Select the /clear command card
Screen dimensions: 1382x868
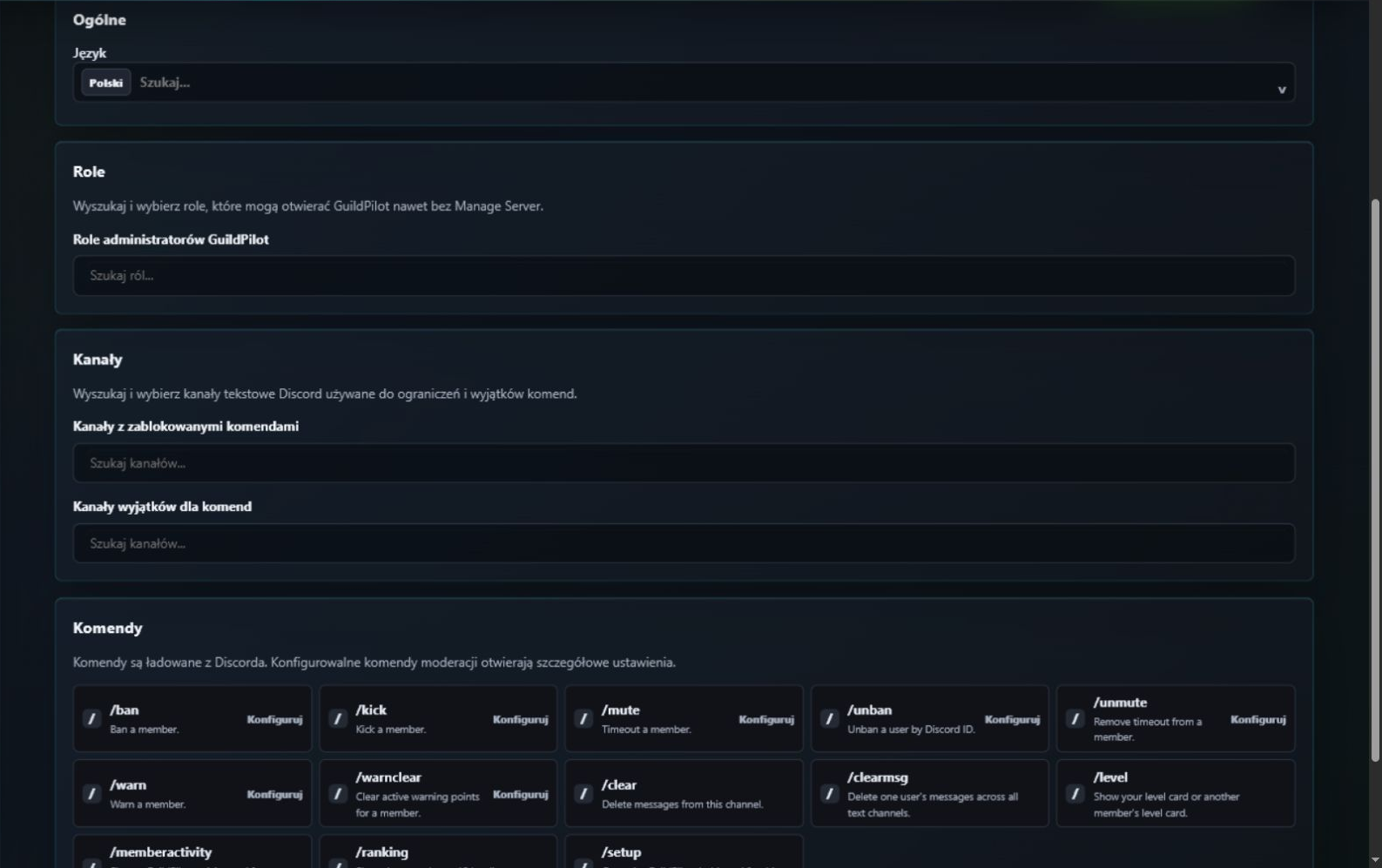pos(684,793)
